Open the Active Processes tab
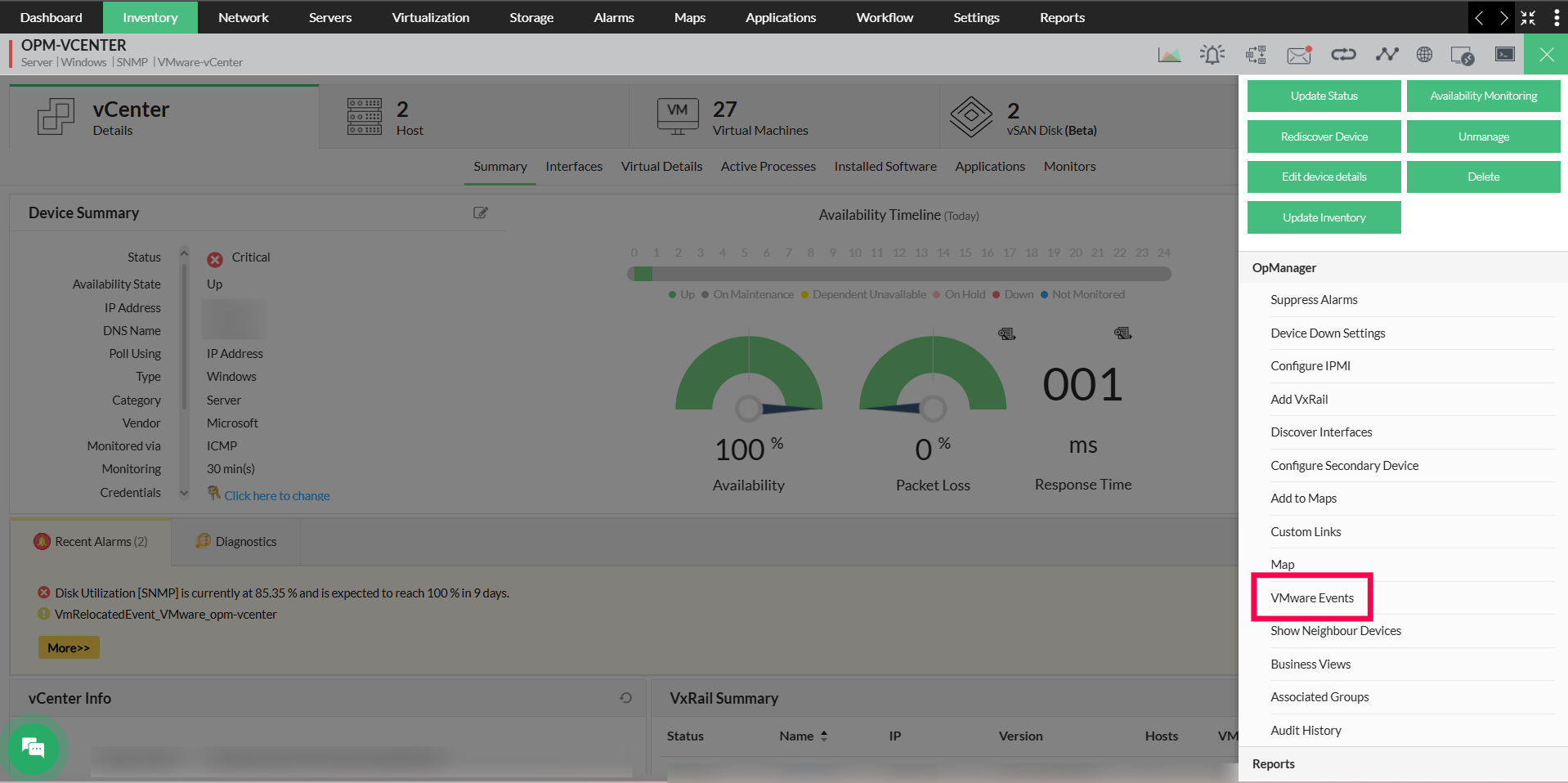Image resolution: width=1568 pixels, height=783 pixels. pos(768,166)
